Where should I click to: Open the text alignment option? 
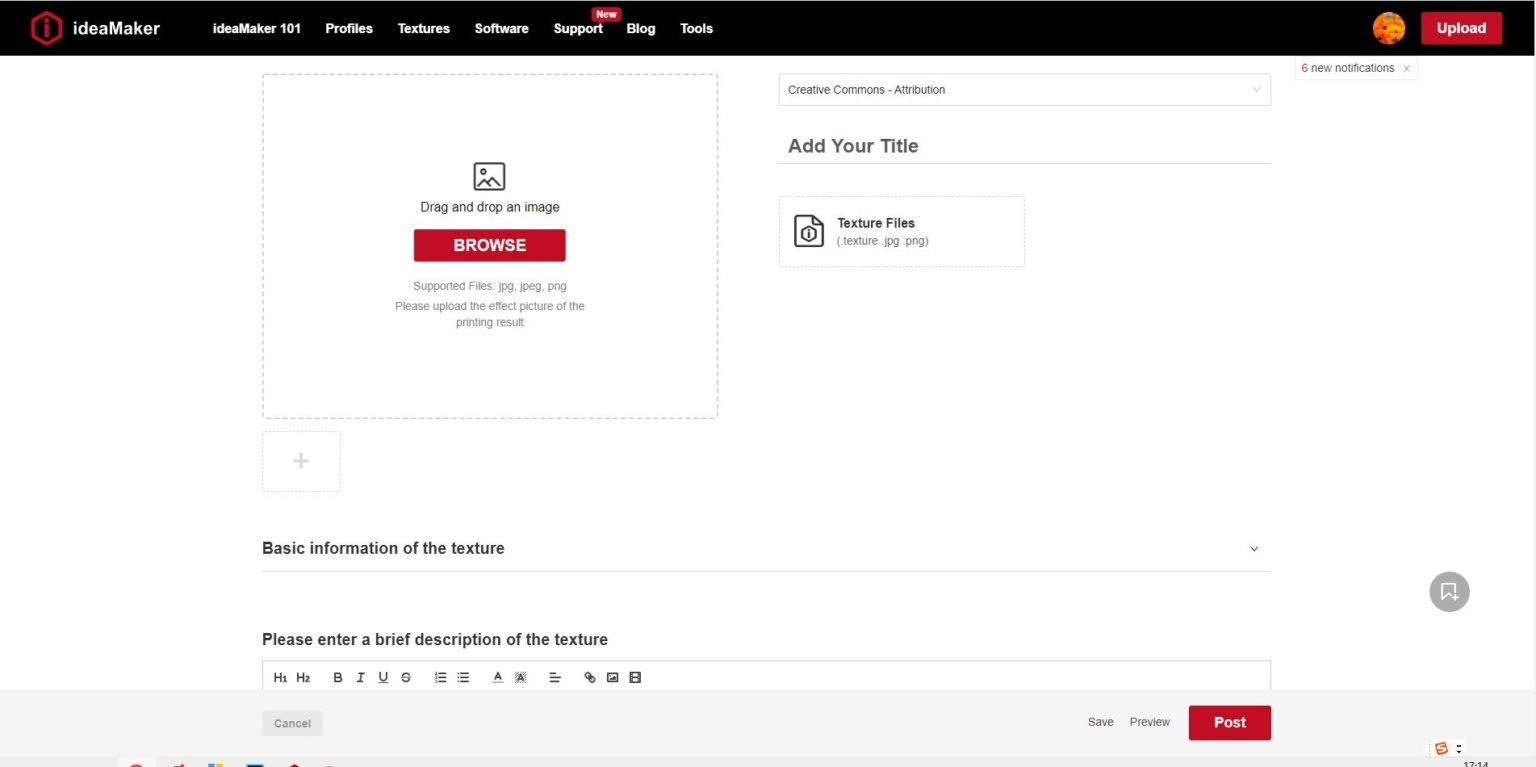pos(555,678)
